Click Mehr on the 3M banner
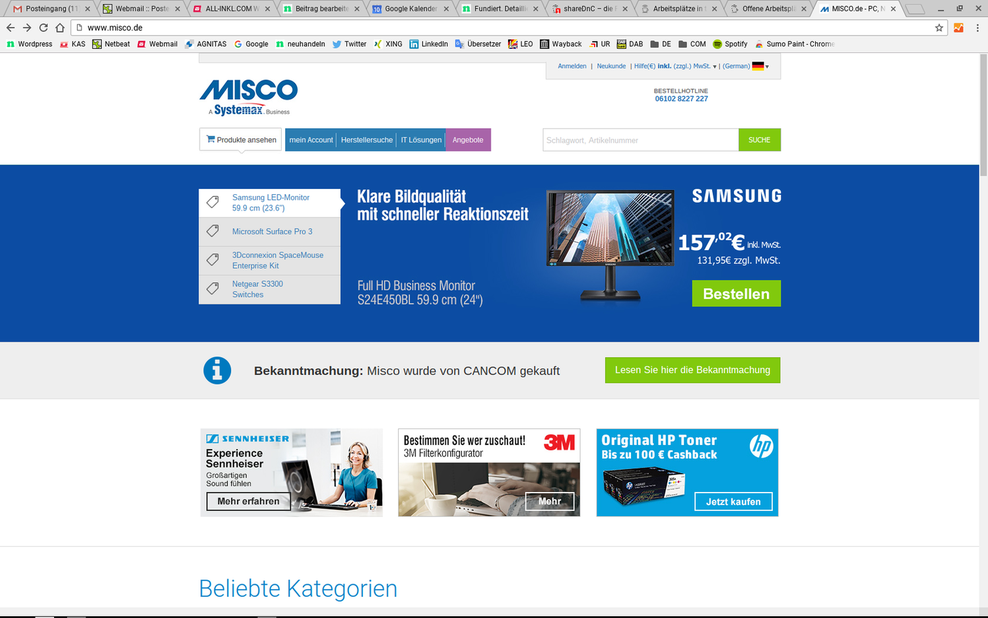 coord(550,501)
